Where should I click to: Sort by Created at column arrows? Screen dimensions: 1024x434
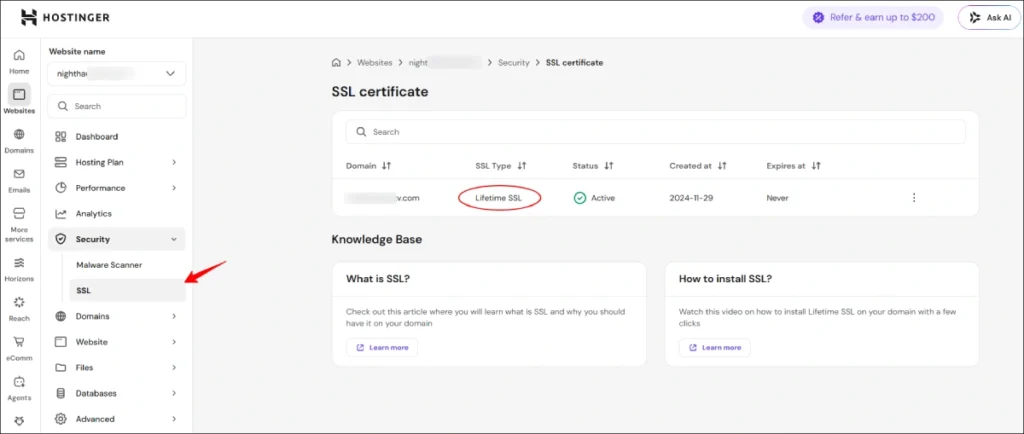pos(722,166)
